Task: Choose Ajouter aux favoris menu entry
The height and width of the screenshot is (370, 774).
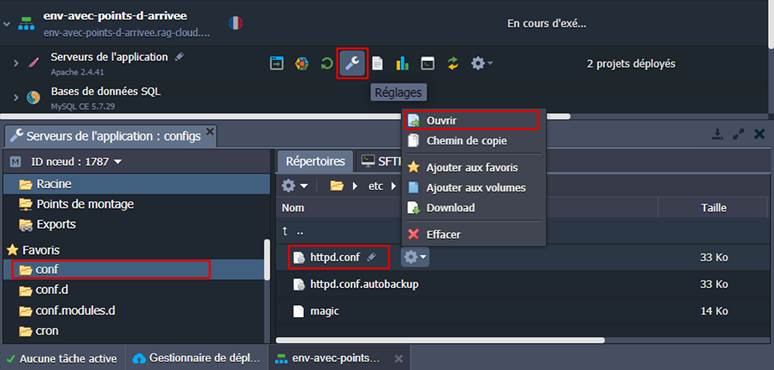Action: coord(474,168)
